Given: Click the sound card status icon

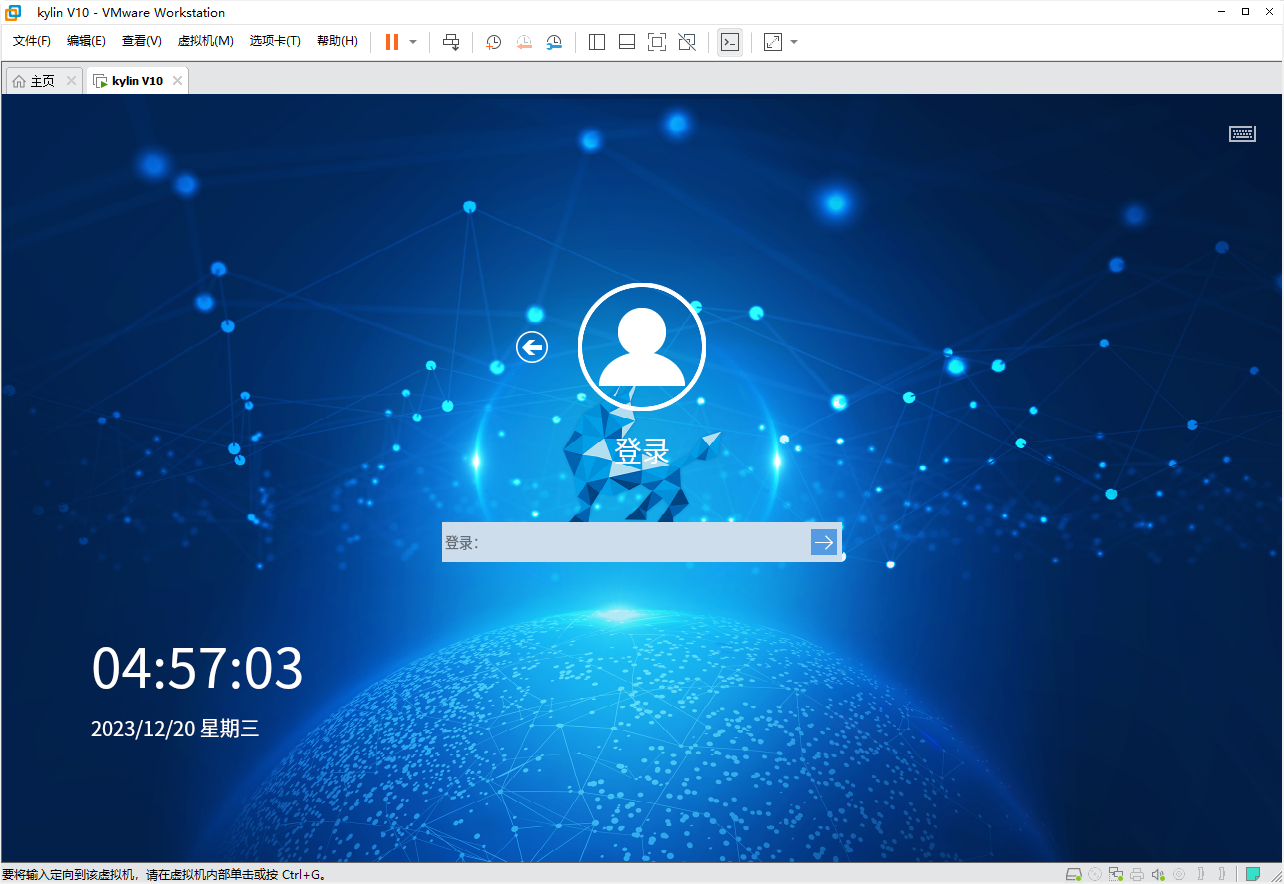Looking at the screenshot, I should (1158, 874).
